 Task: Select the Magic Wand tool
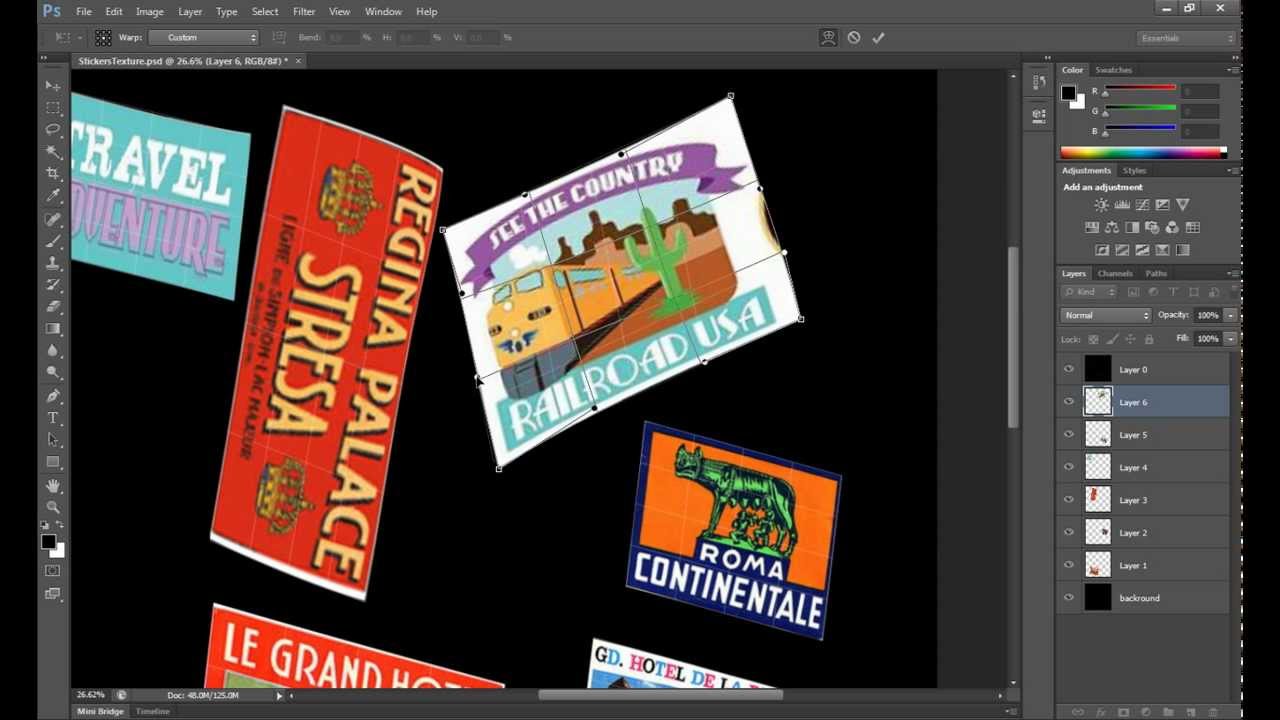click(53, 152)
